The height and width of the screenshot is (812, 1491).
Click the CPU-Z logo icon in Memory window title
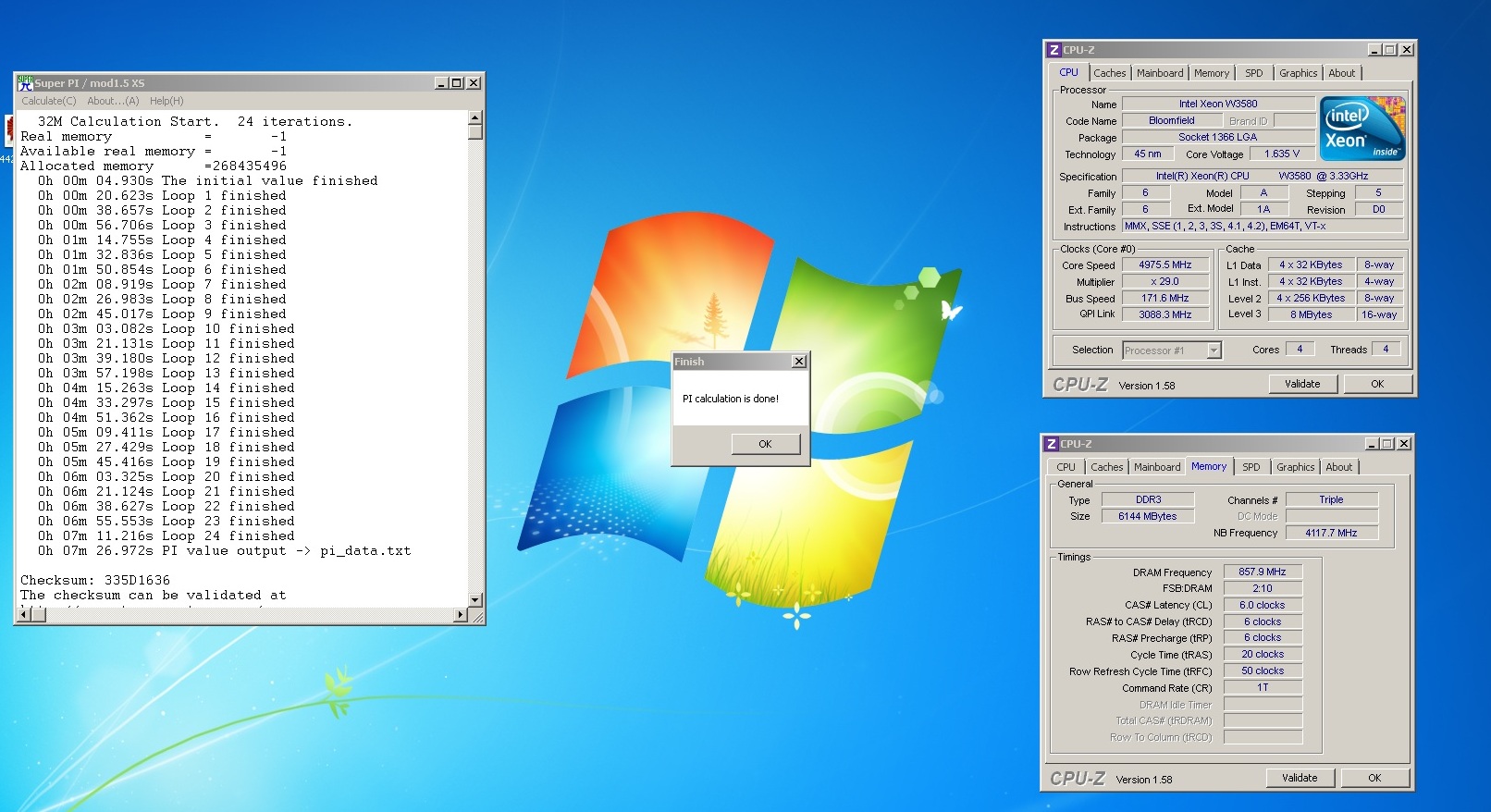[x=1051, y=444]
